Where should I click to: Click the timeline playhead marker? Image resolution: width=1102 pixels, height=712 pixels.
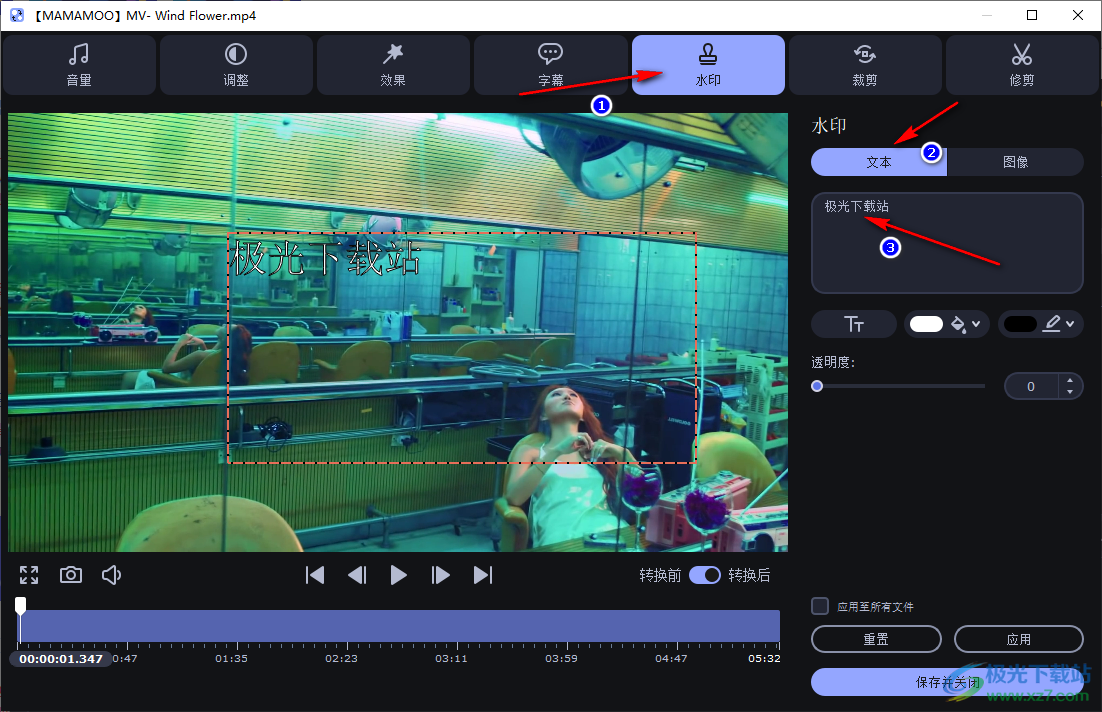[21, 605]
